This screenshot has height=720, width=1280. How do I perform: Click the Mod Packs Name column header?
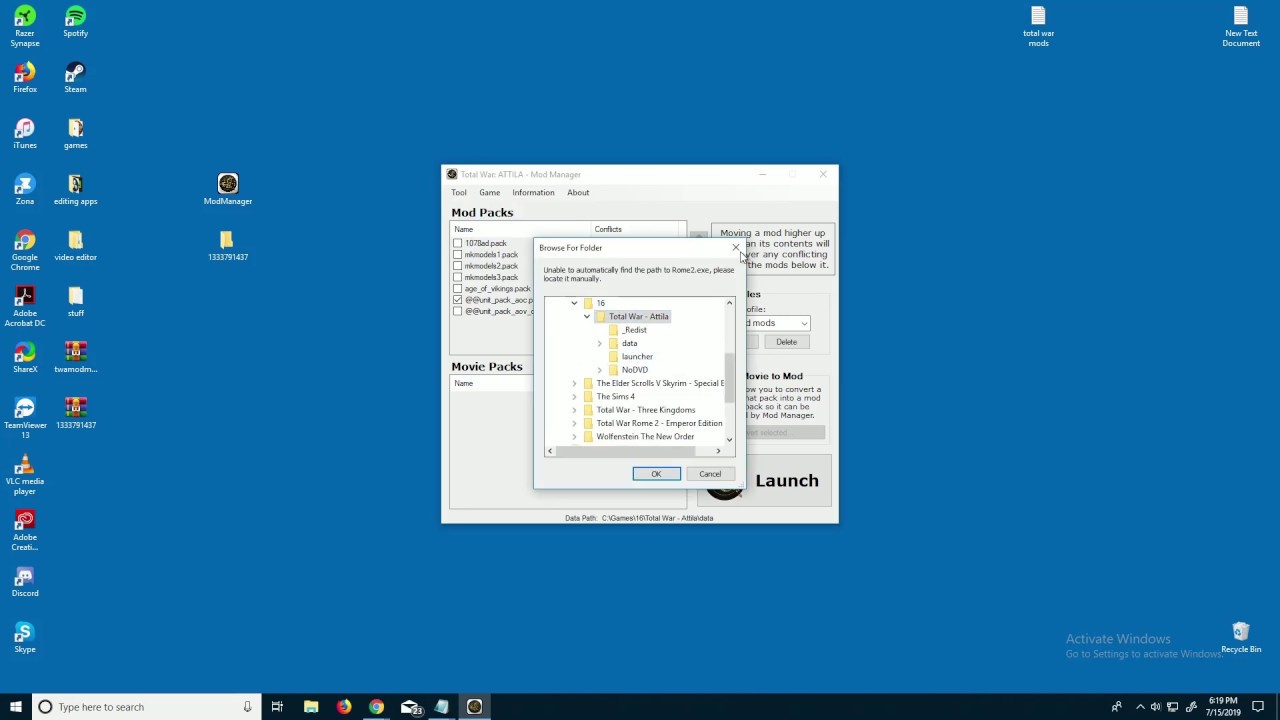[x=521, y=229]
